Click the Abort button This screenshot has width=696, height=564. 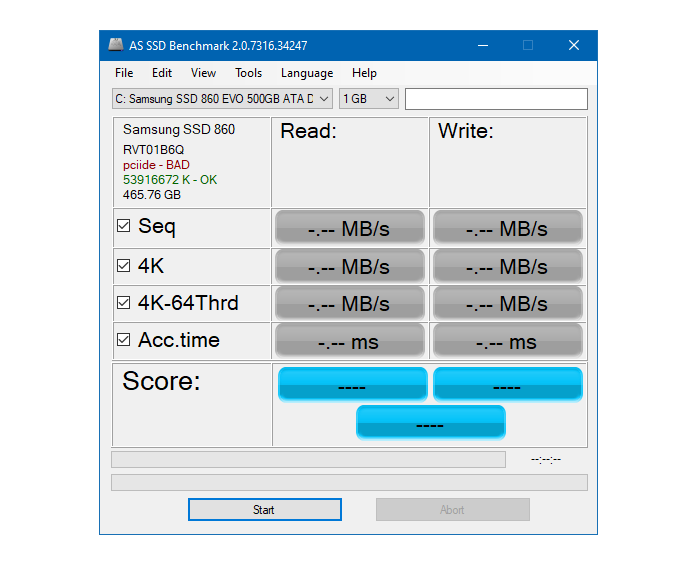pos(453,509)
